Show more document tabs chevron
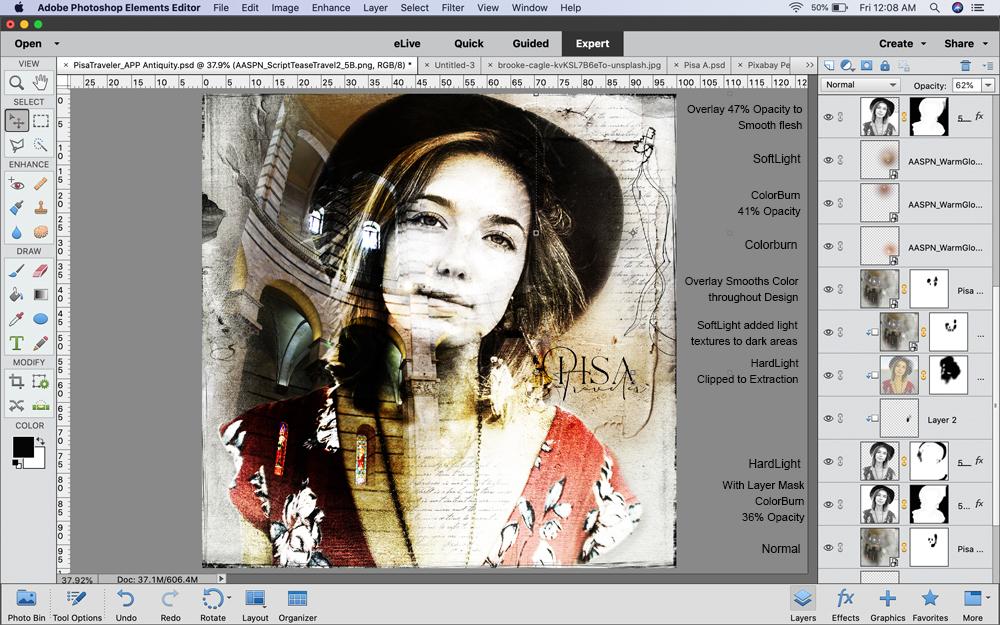 point(809,65)
